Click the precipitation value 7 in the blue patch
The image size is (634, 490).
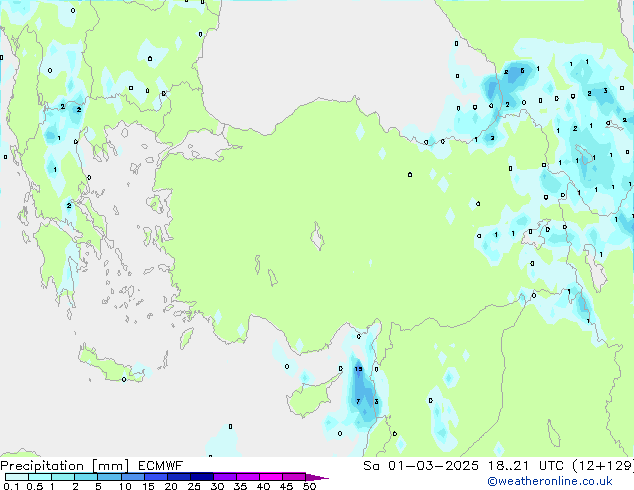tap(357, 401)
